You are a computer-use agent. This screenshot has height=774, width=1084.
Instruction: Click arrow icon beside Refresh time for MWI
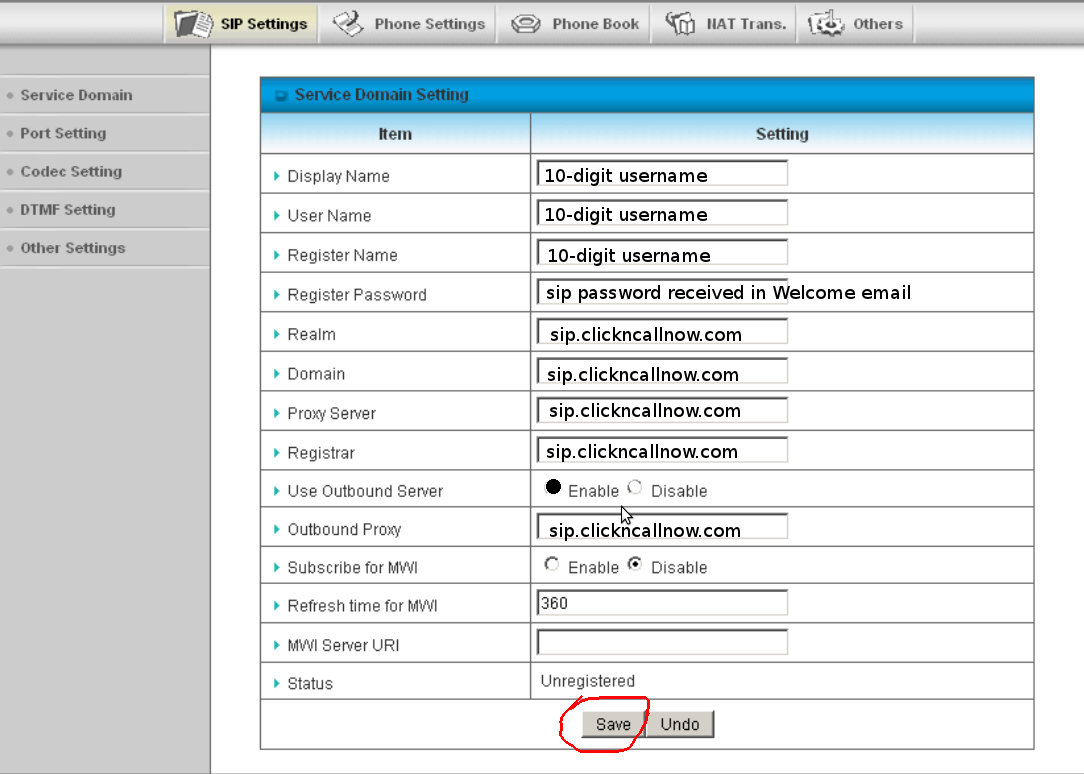click(x=277, y=605)
